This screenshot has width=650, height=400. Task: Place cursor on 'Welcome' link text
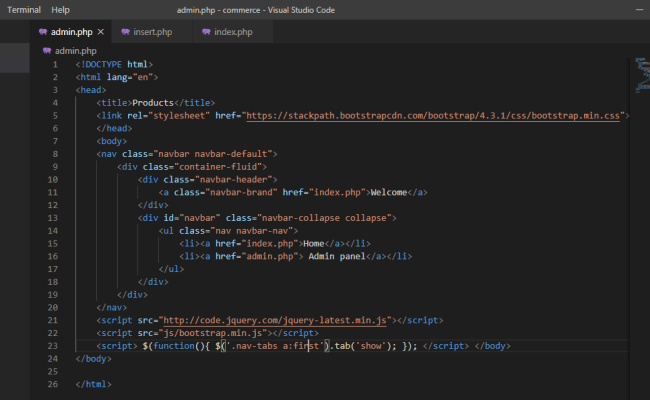pos(389,192)
